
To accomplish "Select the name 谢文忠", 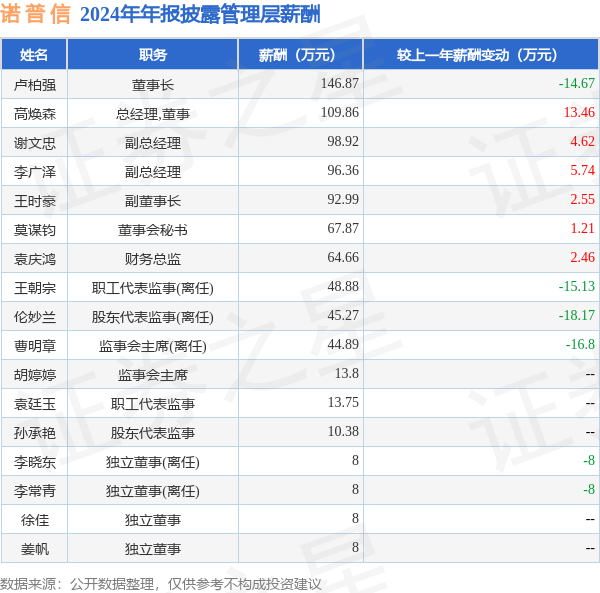I will point(35,143).
